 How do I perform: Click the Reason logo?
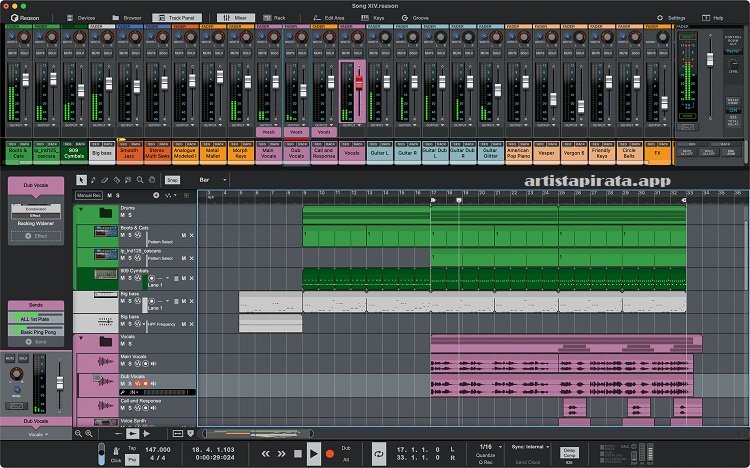coord(25,18)
